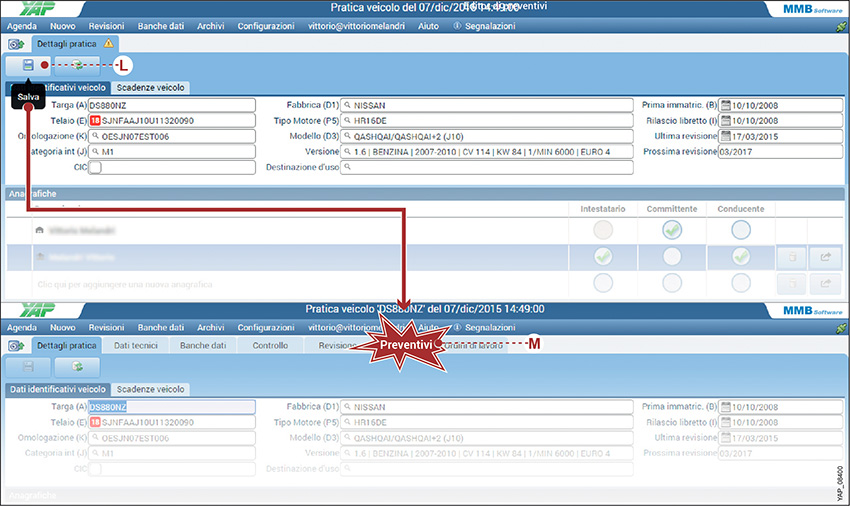Open the Aiuto menu in the top window
The image size is (850, 506).
[x=428, y=26]
